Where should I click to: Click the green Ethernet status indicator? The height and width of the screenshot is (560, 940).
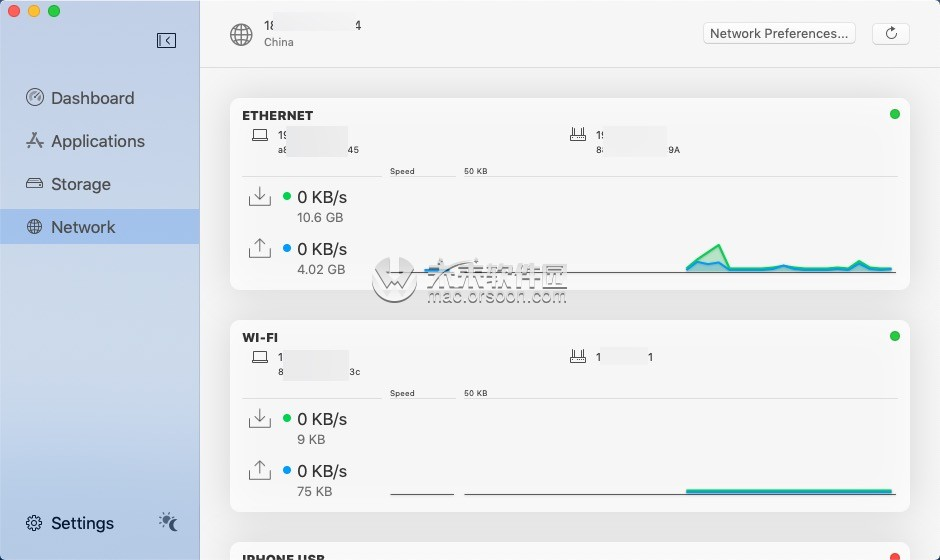click(x=894, y=114)
